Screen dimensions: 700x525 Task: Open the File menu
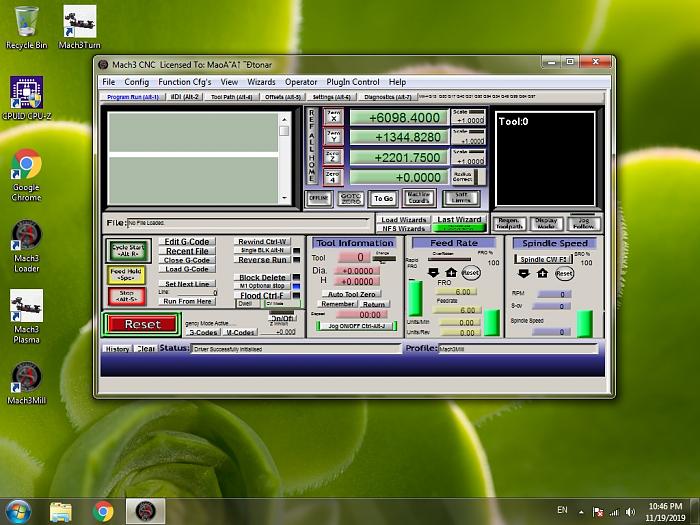tap(108, 82)
